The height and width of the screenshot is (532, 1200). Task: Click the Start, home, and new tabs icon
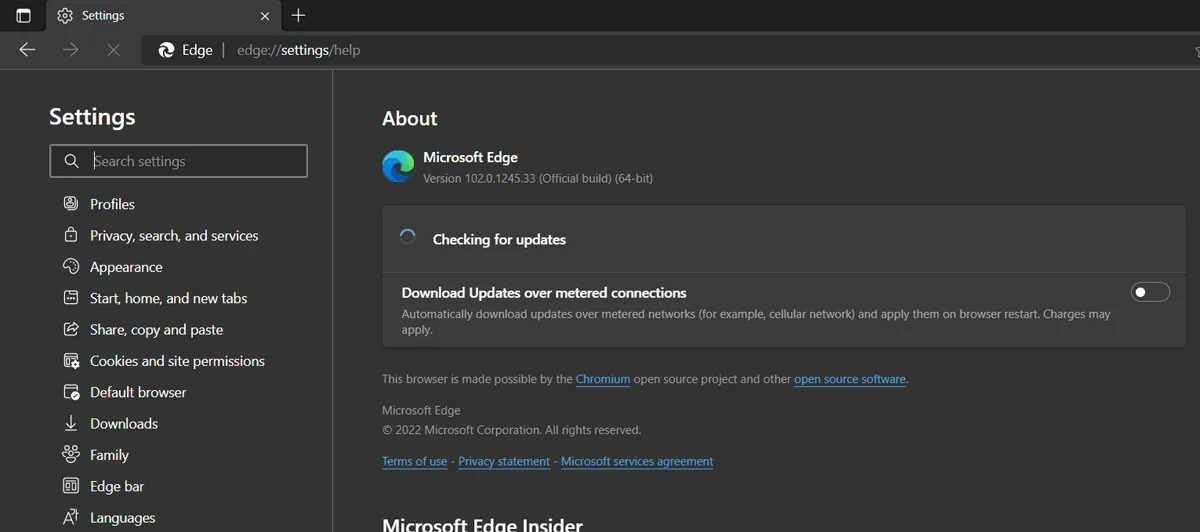pos(71,298)
